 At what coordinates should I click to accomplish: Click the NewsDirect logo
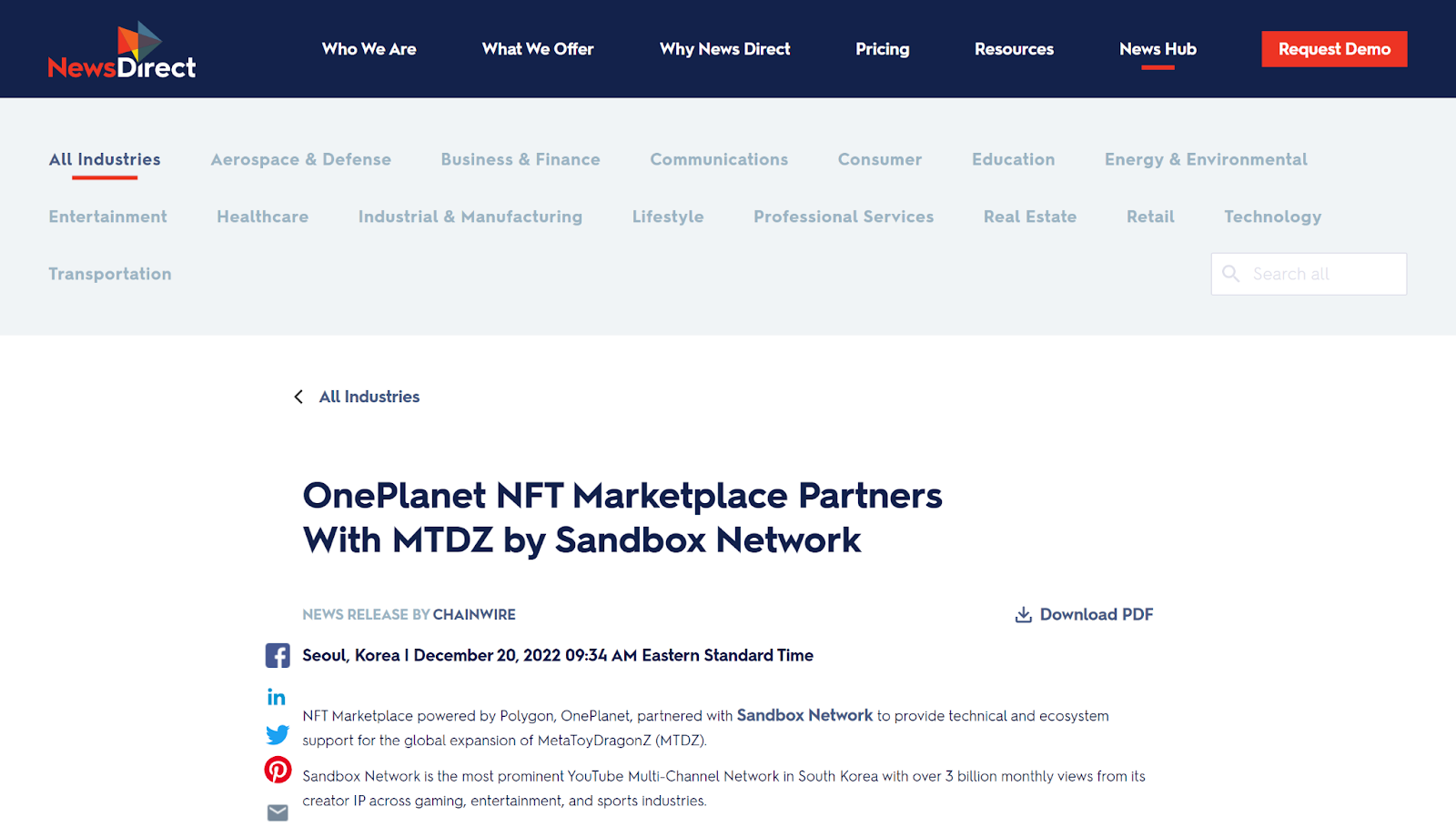(x=122, y=51)
